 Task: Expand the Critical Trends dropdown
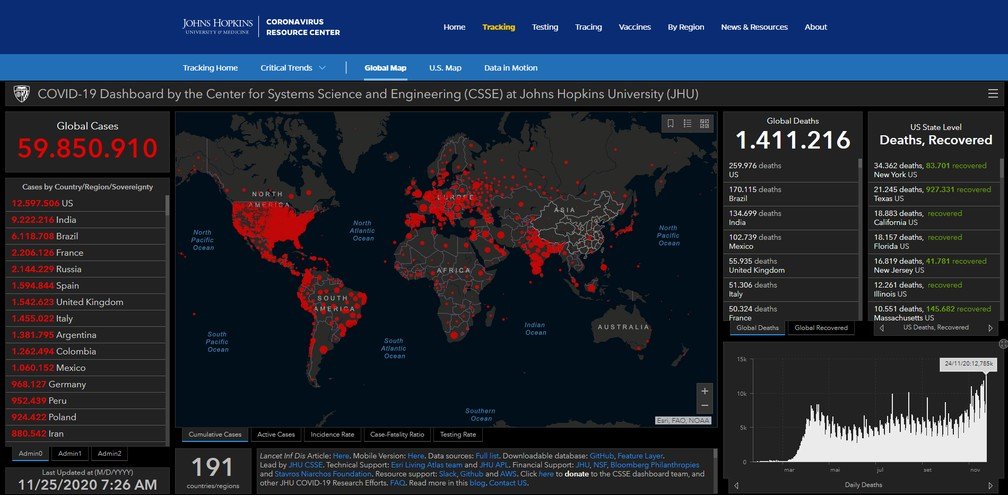click(x=293, y=68)
